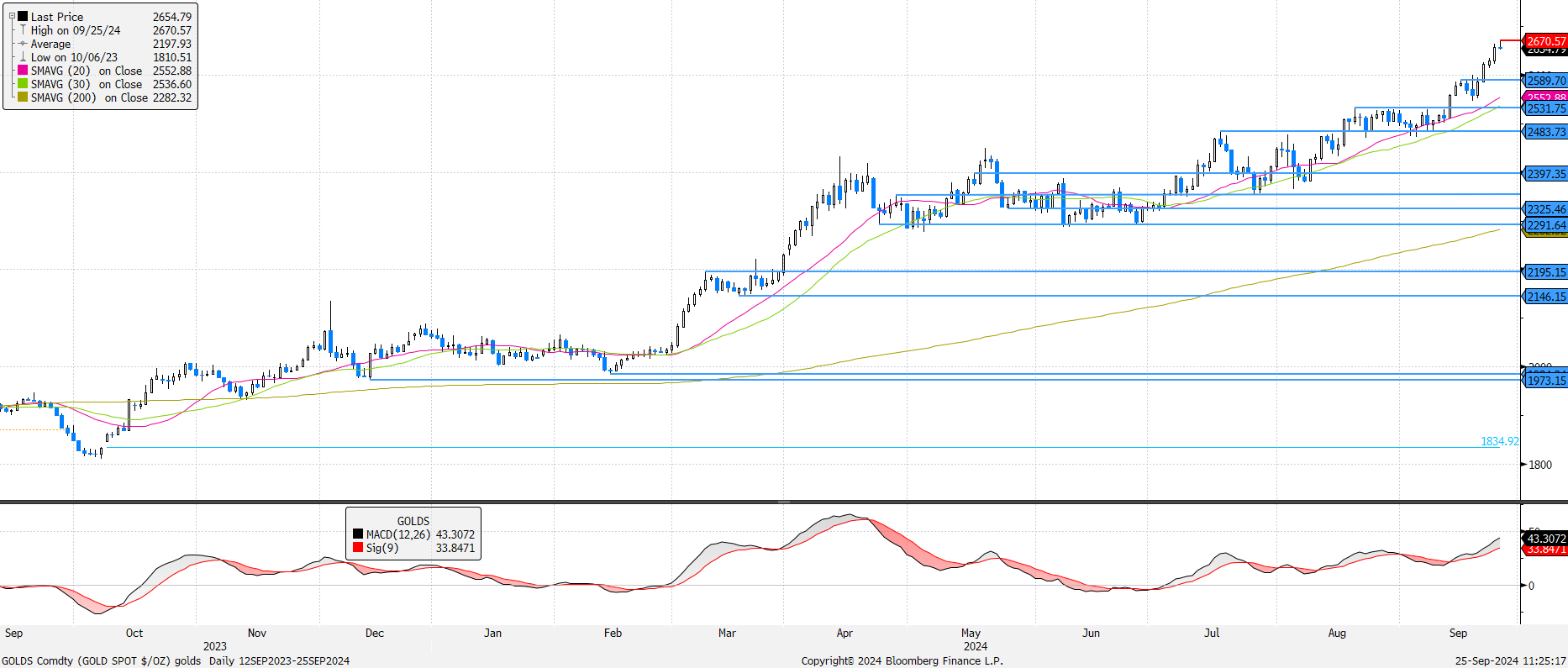This screenshot has height=668, width=1568.
Task: Click the olive SMAVG (200) color swatch
Action: [x=23, y=97]
